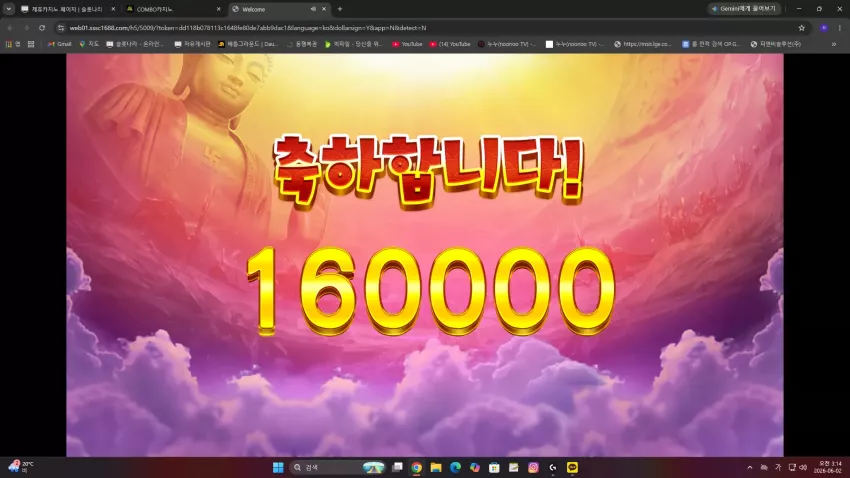Open Logitech G HUB from the taskbar

pos(552,467)
